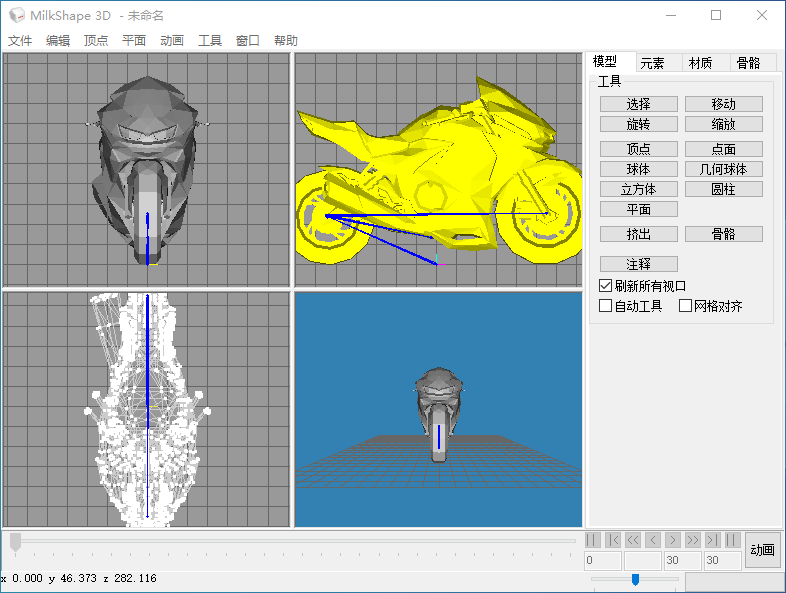
Task: Click the yellow motorcycle side view viewport
Action: (x=438, y=170)
